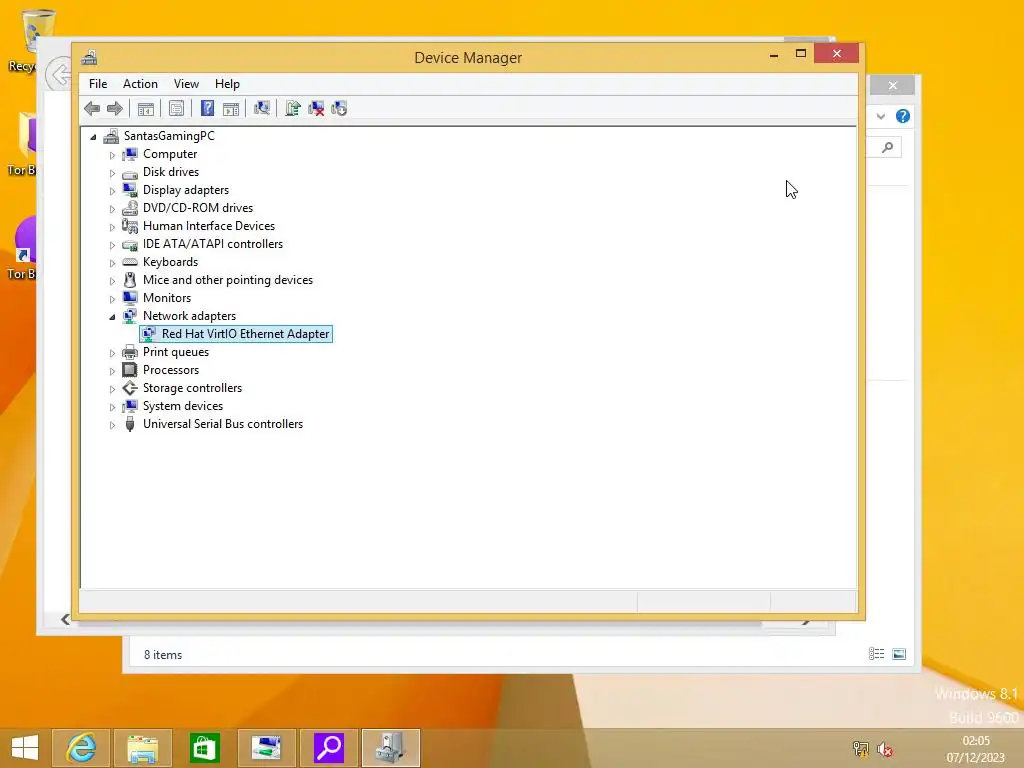The width and height of the screenshot is (1024, 768).
Task: Click the blue Help question-mark toolbar icon
Action: pyautogui.click(x=207, y=108)
